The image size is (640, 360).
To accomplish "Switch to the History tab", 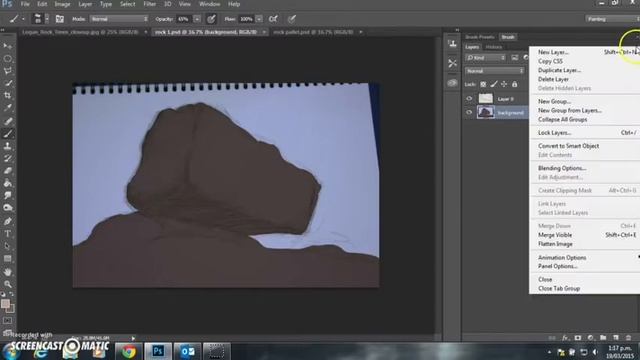I will tap(493, 47).
